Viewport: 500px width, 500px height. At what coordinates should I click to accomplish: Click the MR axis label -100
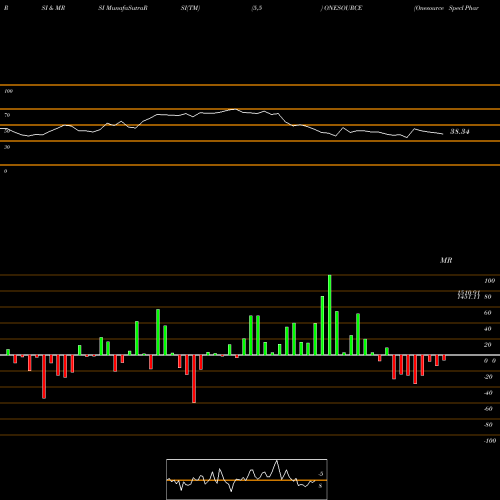pyautogui.click(x=490, y=441)
